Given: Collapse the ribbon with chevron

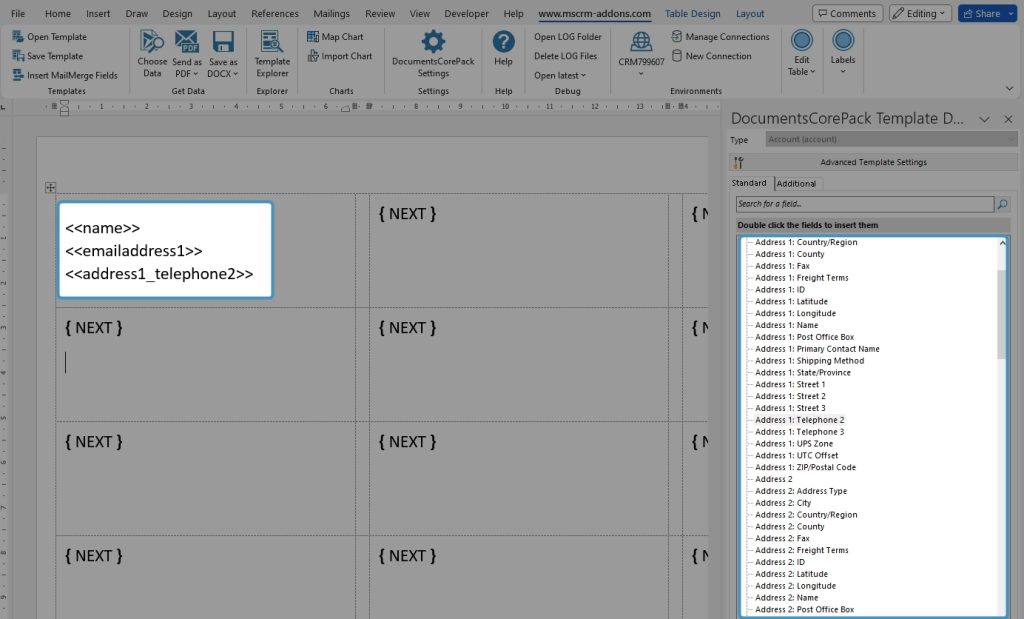Looking at the screenshot, I should (1009, 88).
